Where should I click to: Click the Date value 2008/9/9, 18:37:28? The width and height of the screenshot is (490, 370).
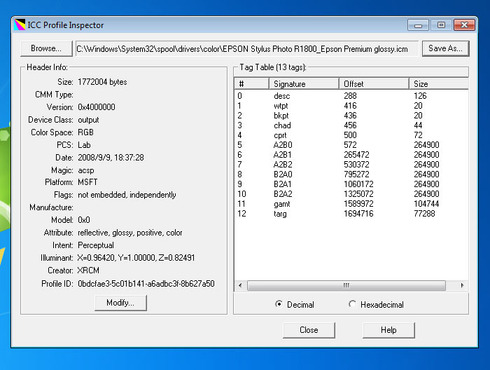point(111,157)
